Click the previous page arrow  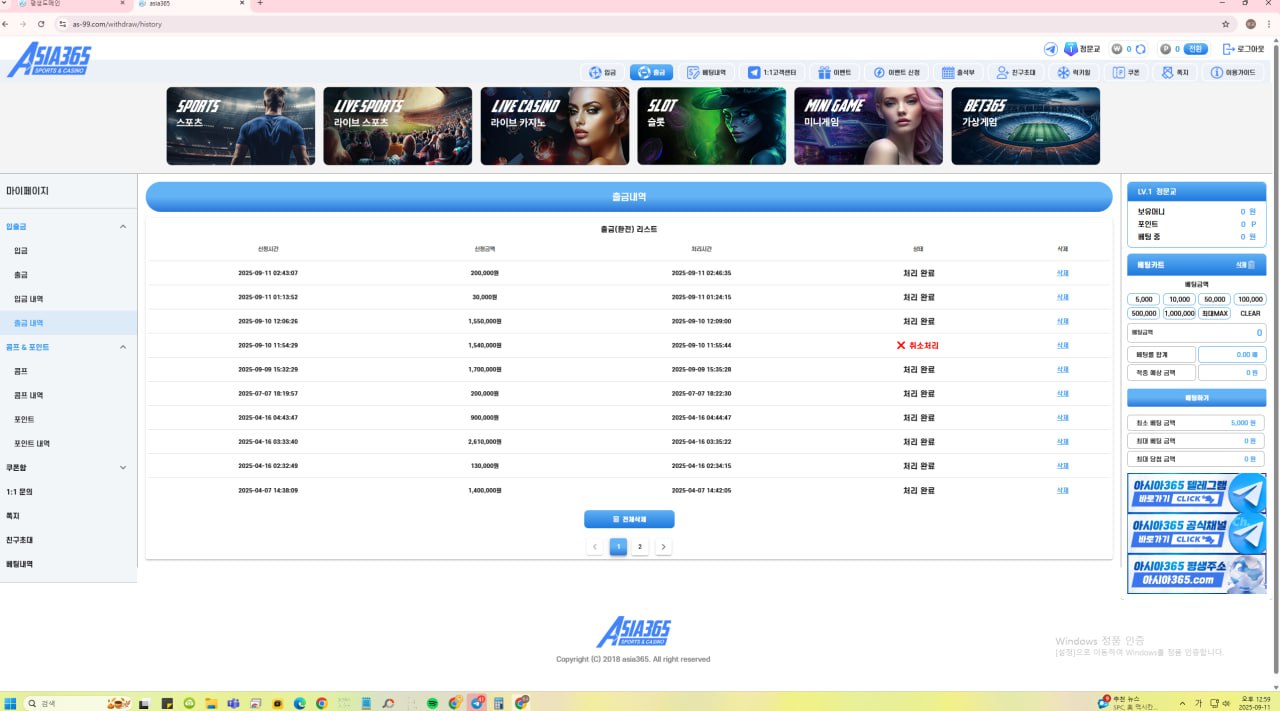coord(595,547)
